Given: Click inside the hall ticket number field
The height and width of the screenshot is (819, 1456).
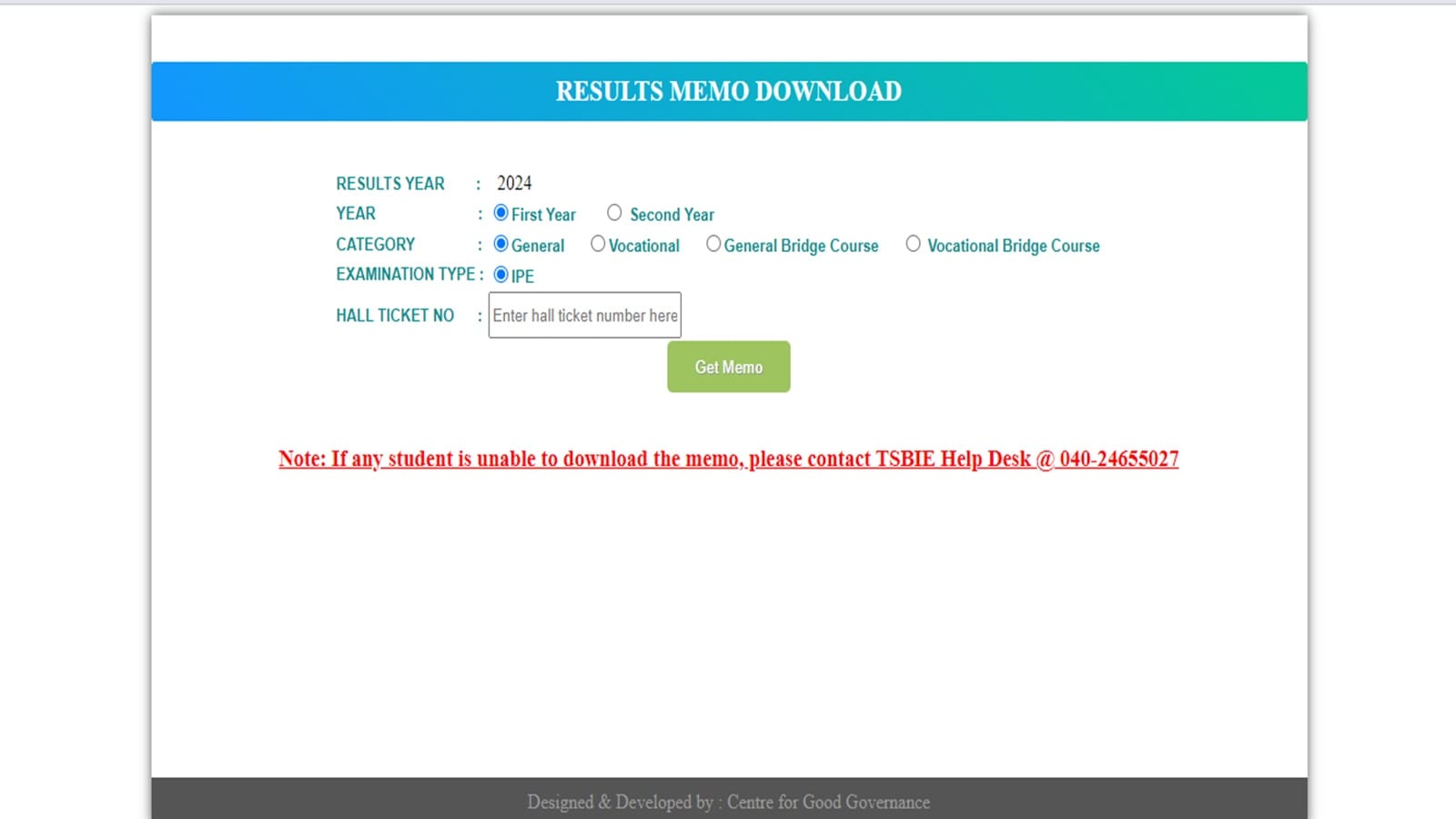Looking at the screenshot, I should (584, 315).
